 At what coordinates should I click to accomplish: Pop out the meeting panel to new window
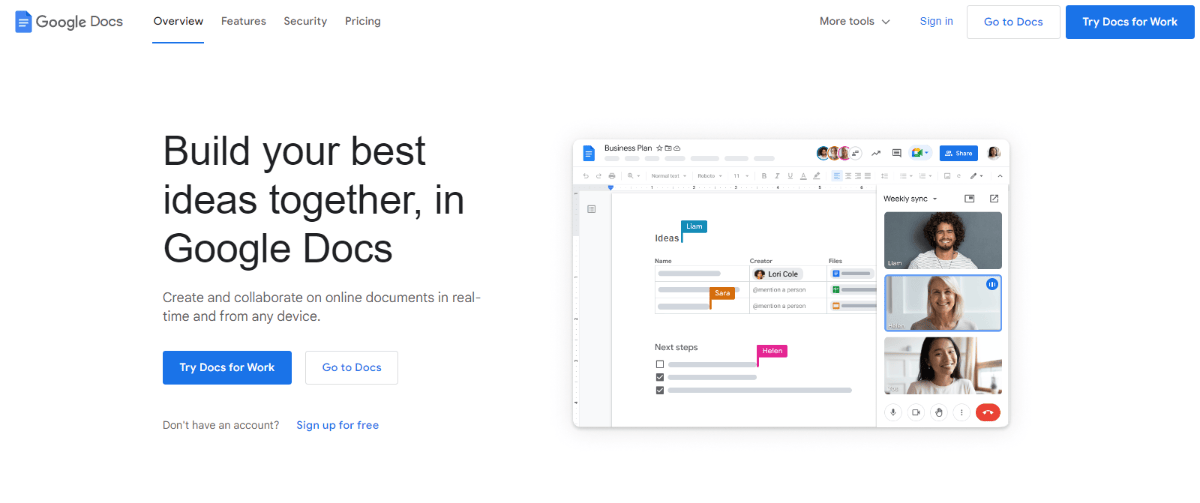[x=993, y=199]
